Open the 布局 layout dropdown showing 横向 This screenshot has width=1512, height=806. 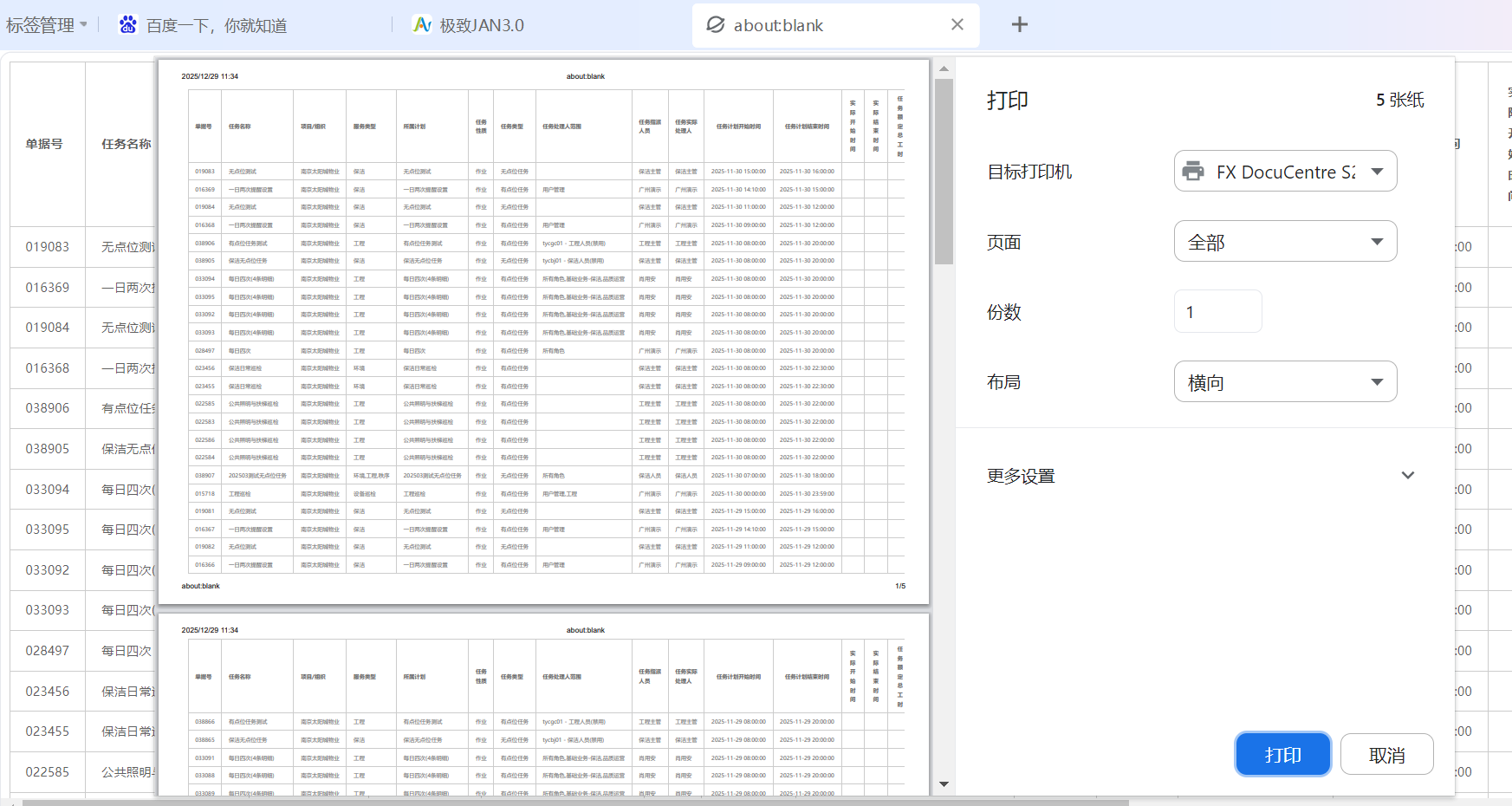coord(1285,382)
